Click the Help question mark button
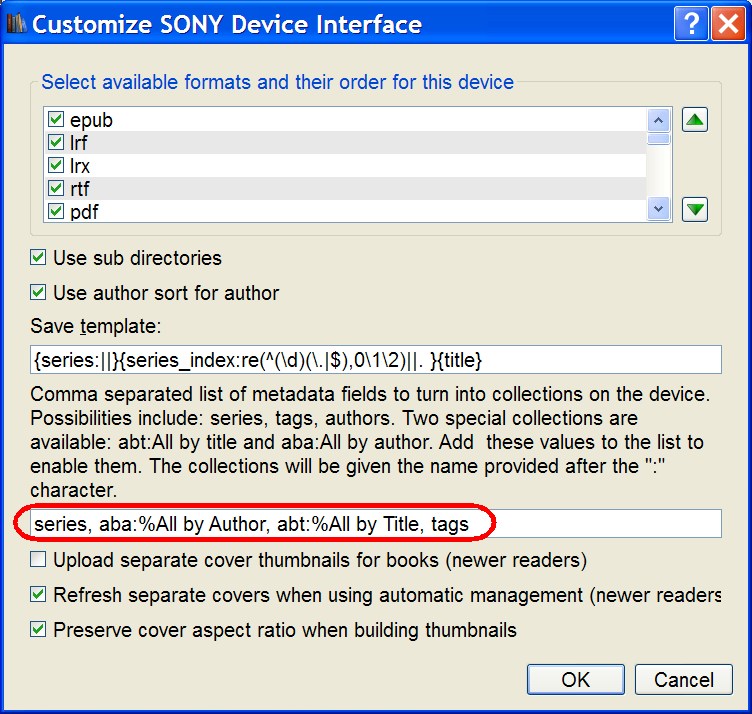The height and width of the screenshot is (714, 752). (691, 24)
